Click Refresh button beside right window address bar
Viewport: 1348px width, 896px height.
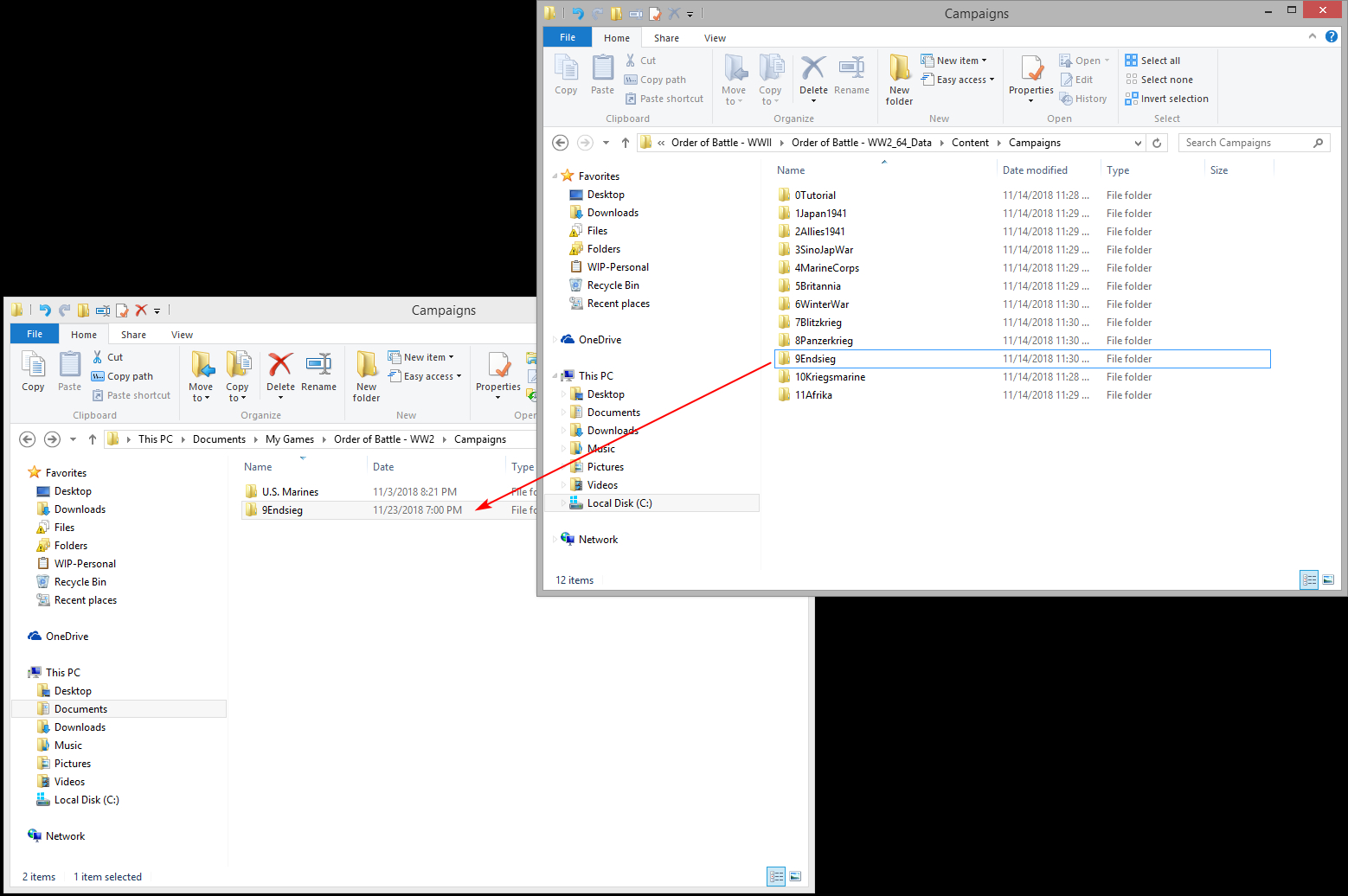(1157, 143)
